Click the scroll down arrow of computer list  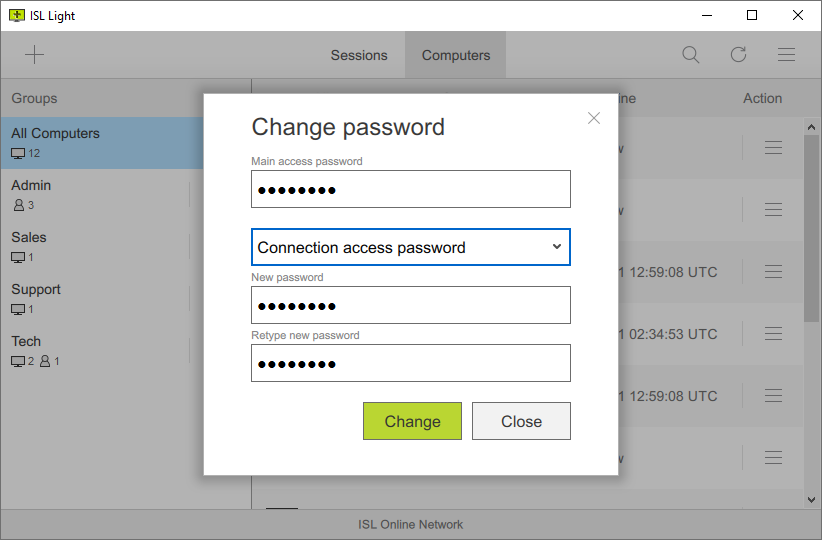click(x=812, y=498)
